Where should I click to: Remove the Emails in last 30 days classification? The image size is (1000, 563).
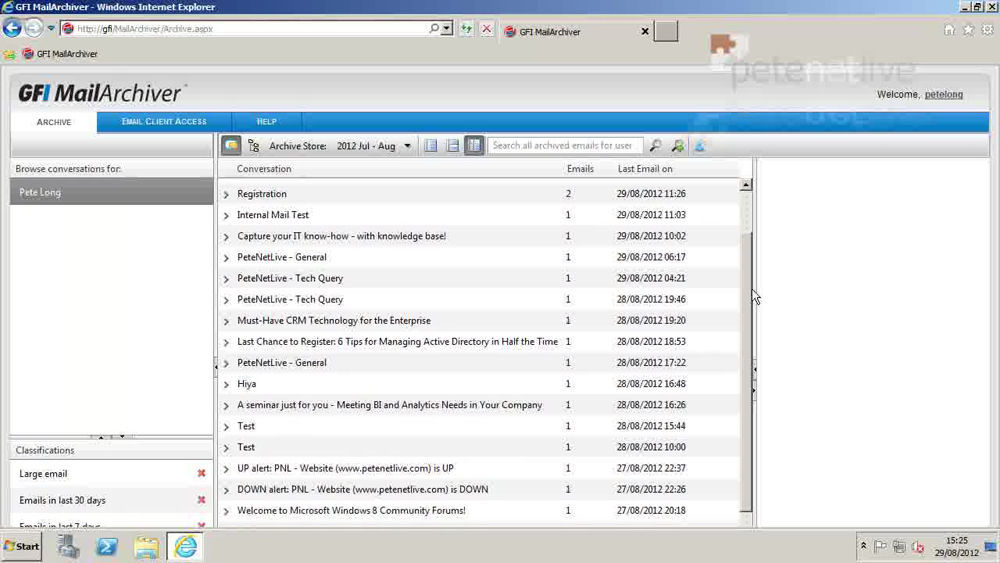202,500
